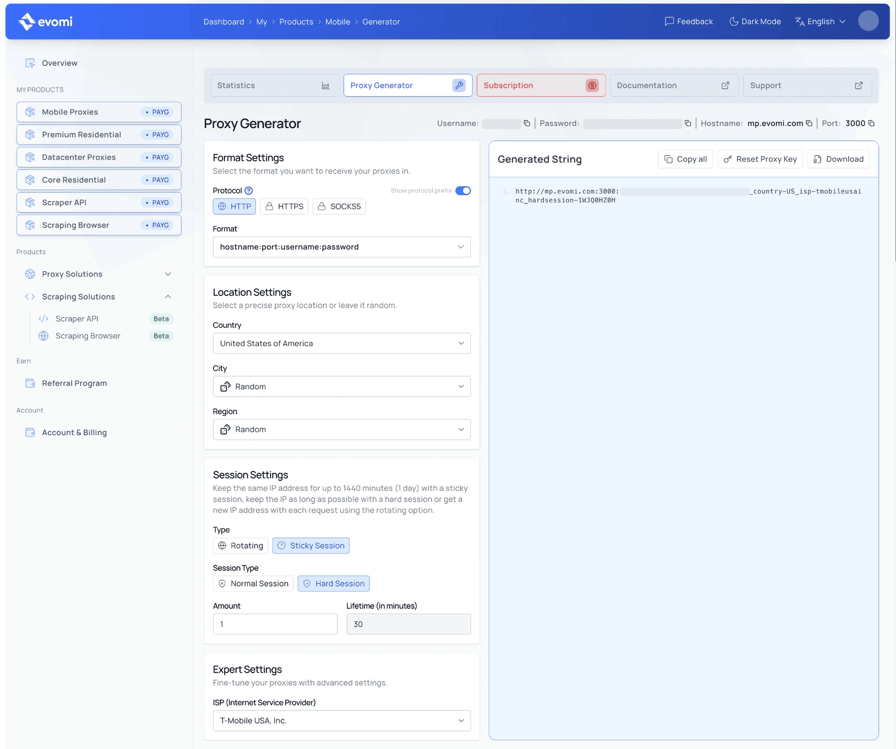Click the Amount input field
Image resolution: width=896 pixels, height=749 pixels.
[x=275, y=624]
